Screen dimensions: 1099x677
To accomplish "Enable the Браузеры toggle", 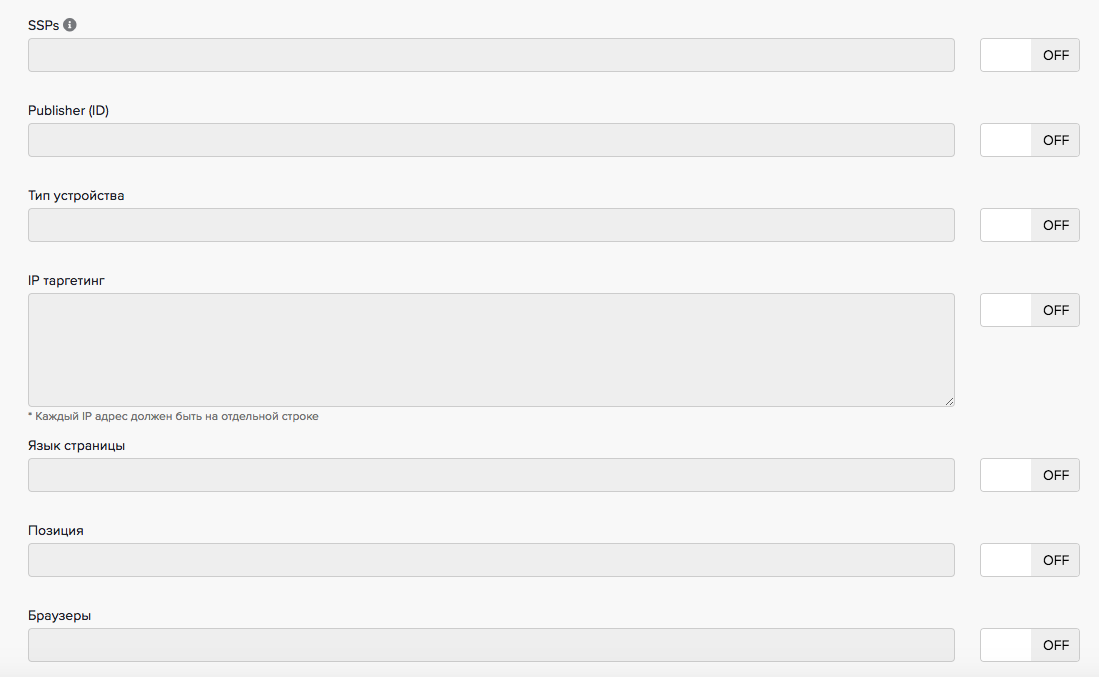I will (x=1029, y=645).
